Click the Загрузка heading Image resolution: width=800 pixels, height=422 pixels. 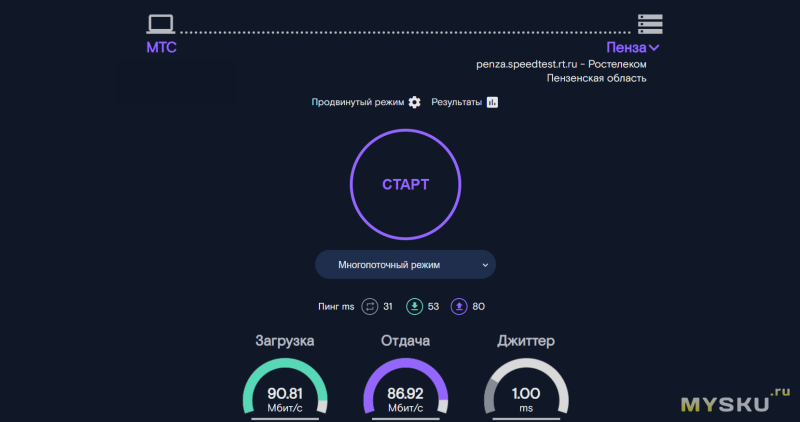point(285,341)
